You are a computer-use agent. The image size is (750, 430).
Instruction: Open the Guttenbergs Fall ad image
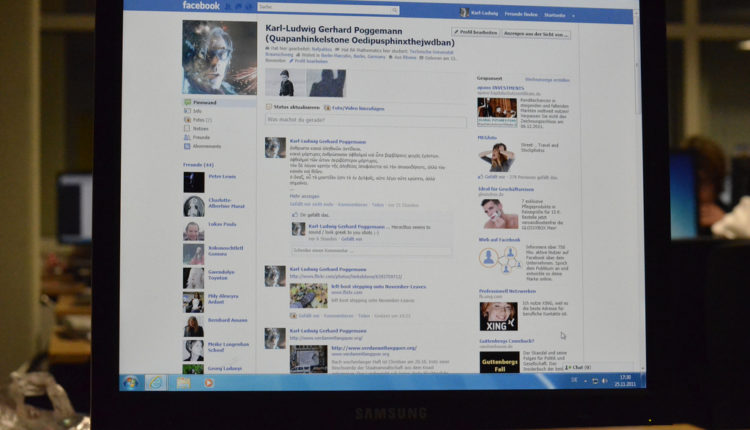(500, 363)
